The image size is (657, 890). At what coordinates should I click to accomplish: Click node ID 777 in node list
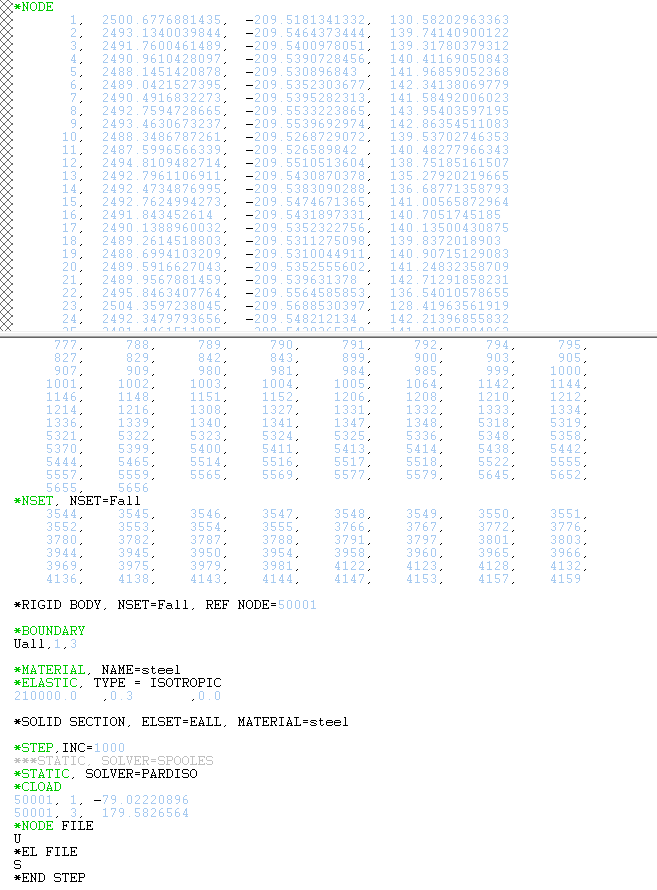pyautogui.click(x=66, y=345)
